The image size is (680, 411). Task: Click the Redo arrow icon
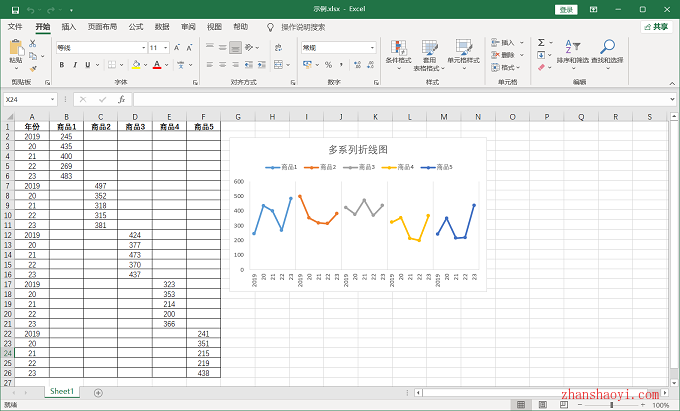51,10
